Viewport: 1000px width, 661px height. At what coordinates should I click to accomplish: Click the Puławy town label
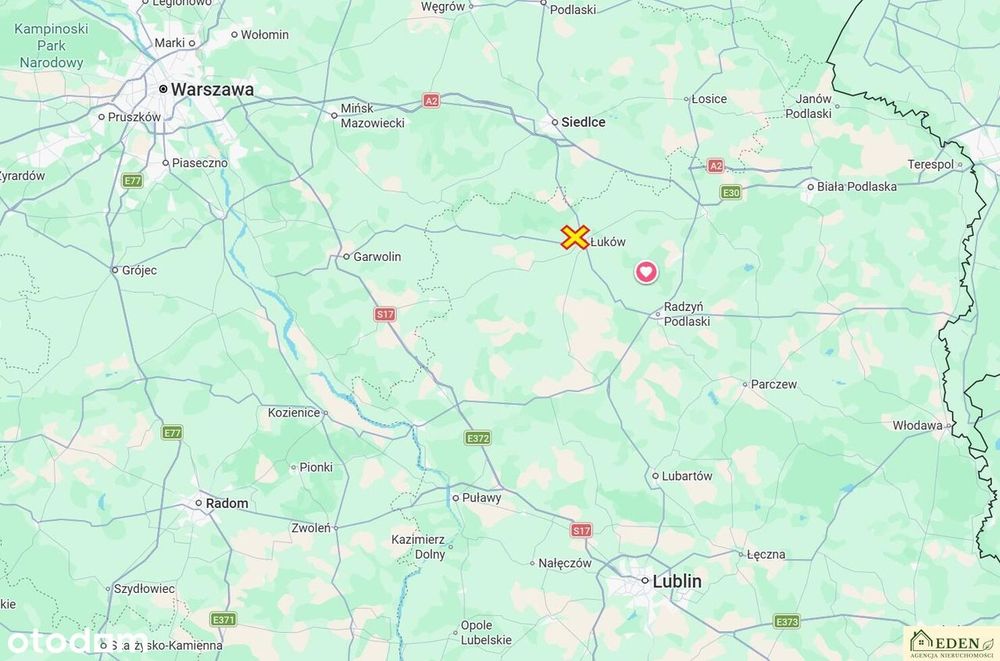(x=482, y=498)
